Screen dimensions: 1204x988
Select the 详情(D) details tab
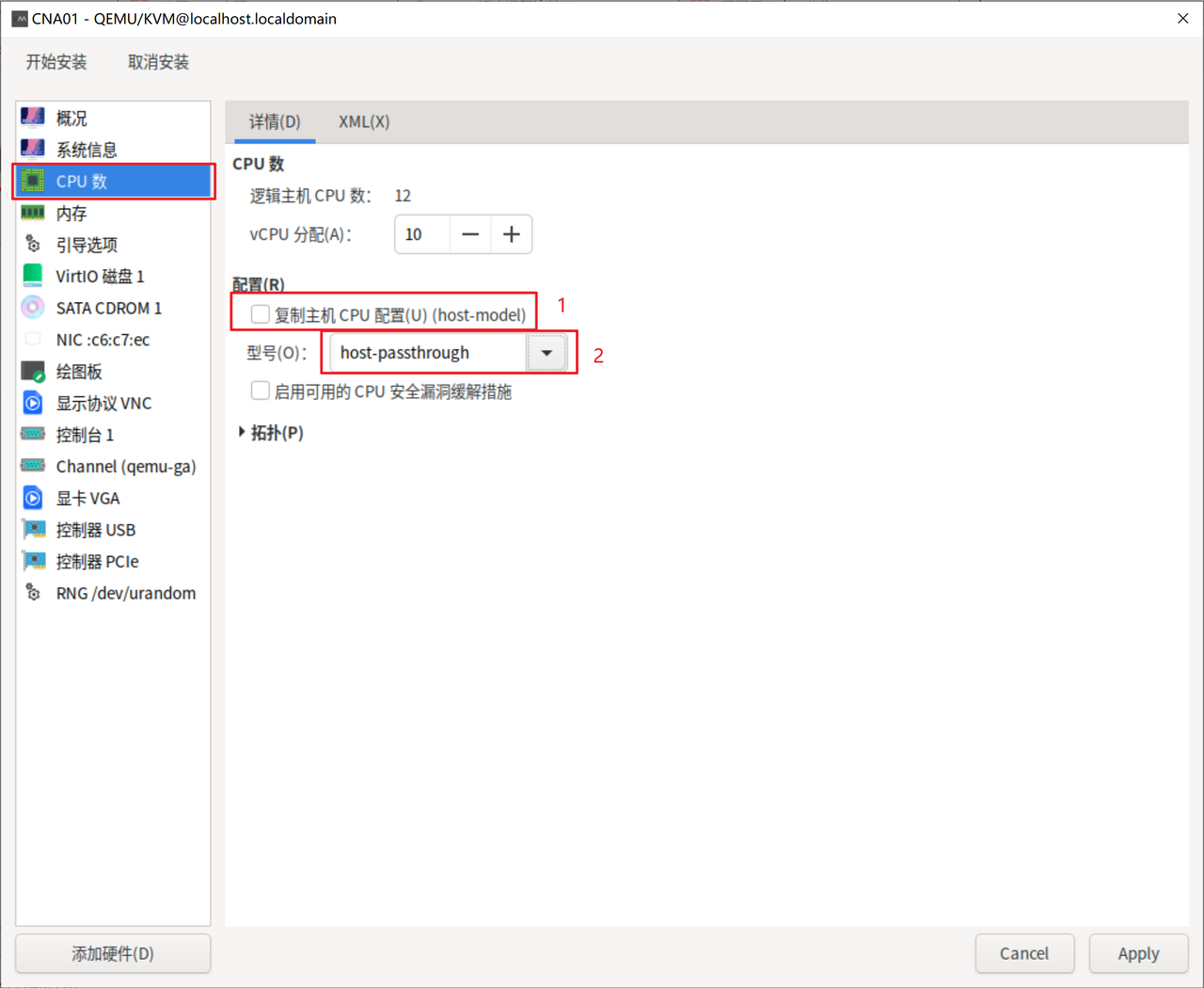[x=275, y=122]
